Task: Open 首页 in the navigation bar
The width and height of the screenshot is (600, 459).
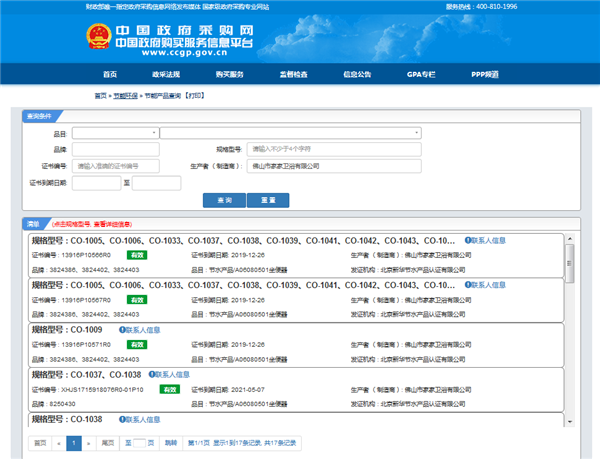Action: tap(110, 74)
